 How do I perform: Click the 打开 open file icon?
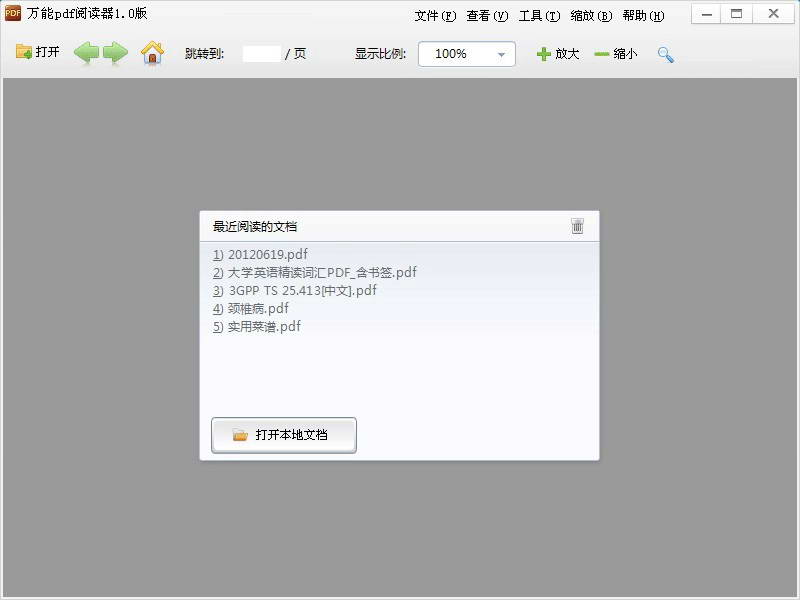coord(33,54)
